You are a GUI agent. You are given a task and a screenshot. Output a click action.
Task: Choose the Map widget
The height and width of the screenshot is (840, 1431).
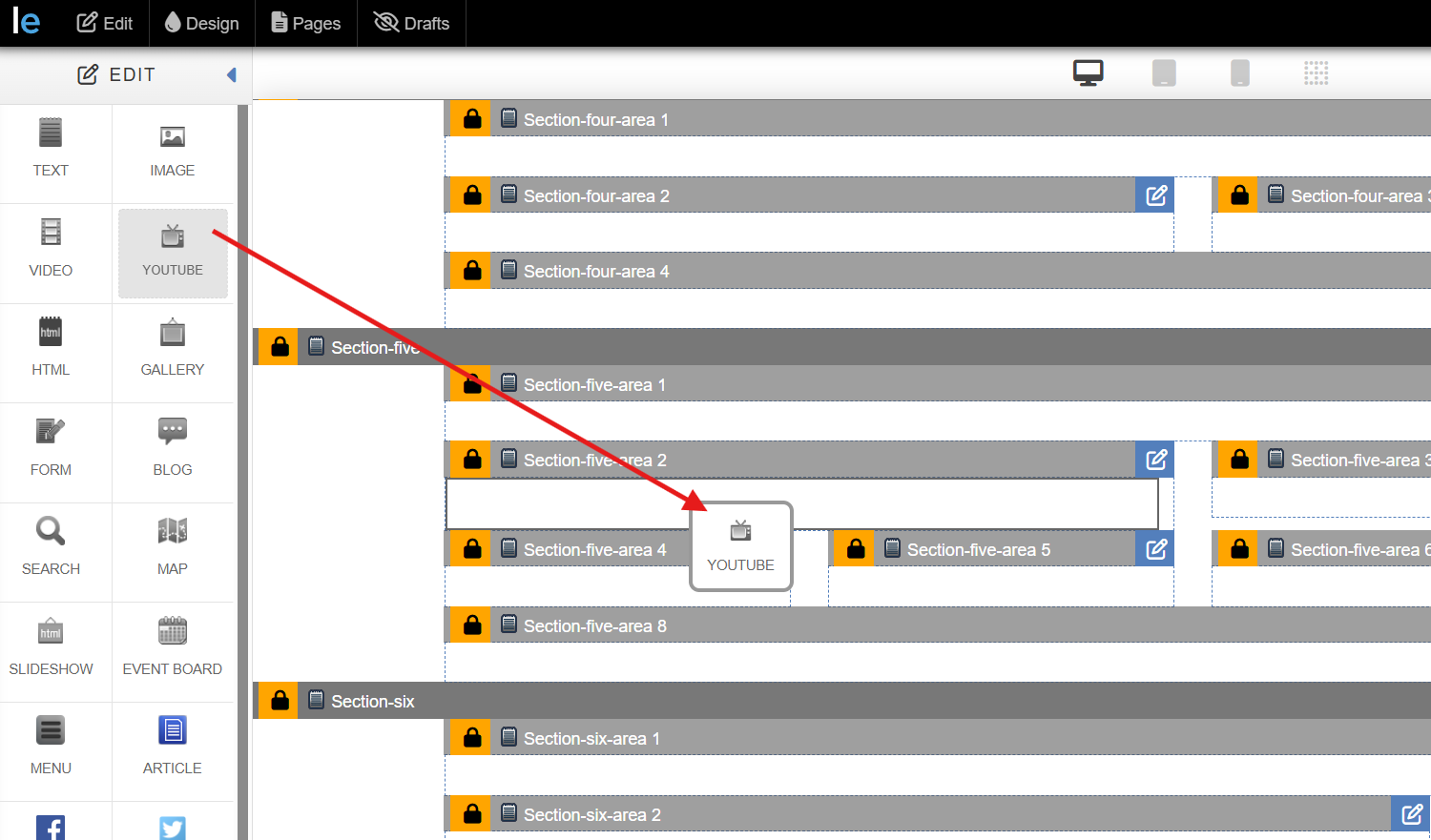[172, 546]
